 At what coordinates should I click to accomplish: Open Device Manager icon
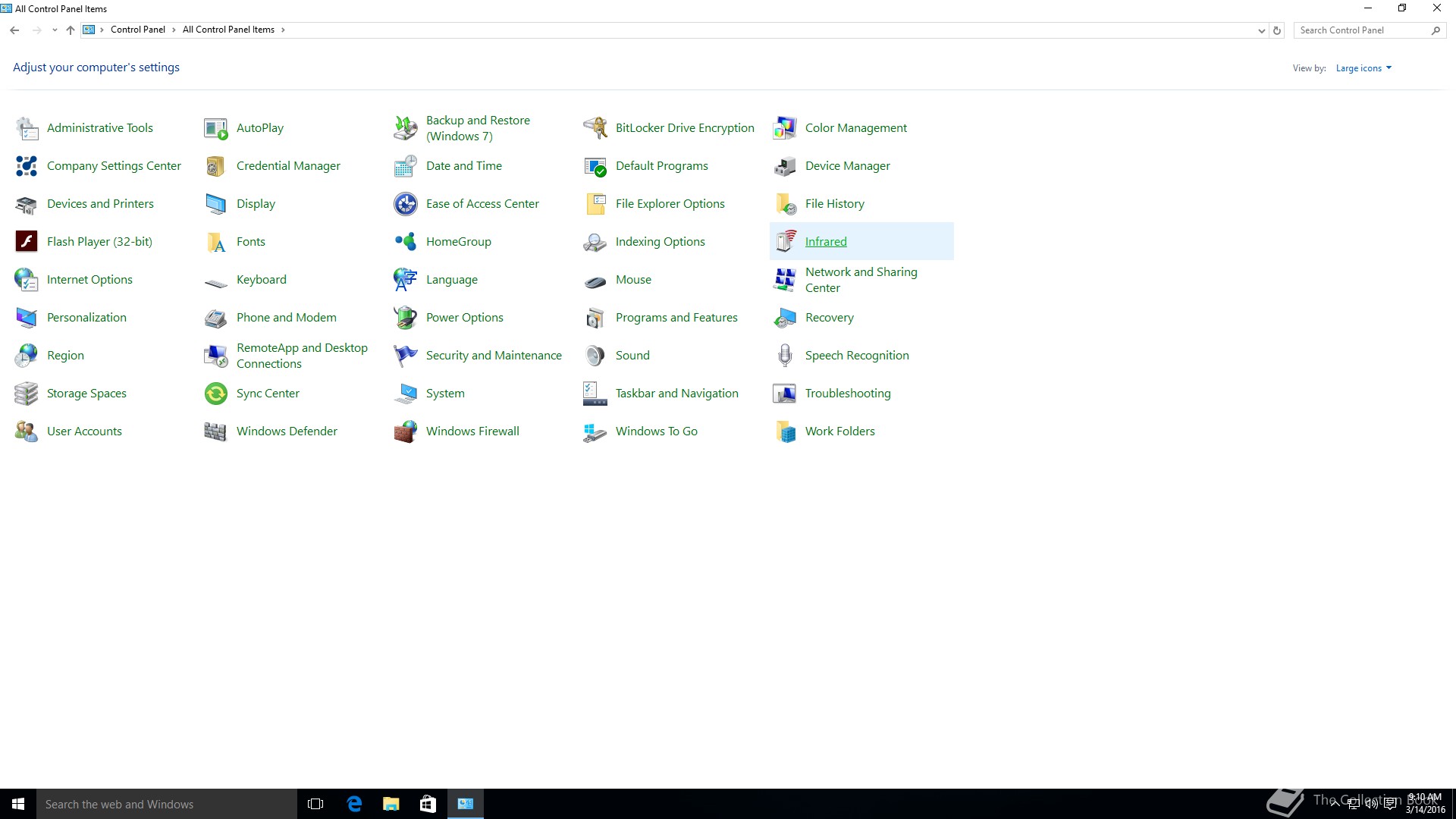click(x=785, y=166)
